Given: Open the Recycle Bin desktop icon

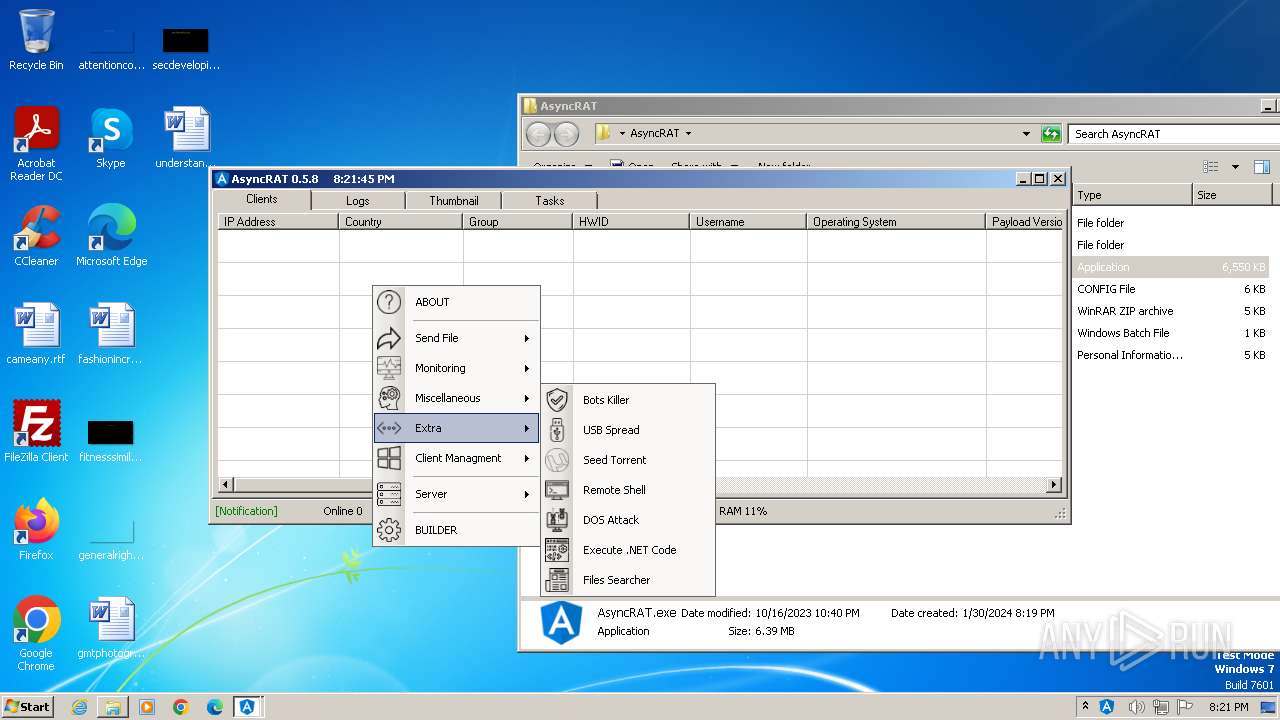Looking at the screenshot, I should pyautogui.click(x=36, y=40).
